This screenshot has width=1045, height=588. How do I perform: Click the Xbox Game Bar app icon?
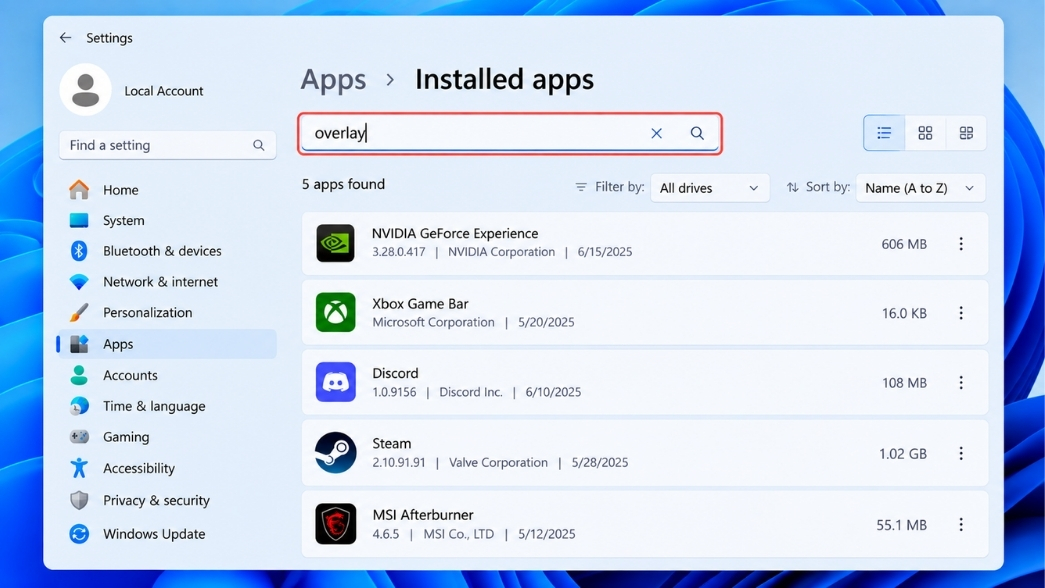pyautogui.click(x=335, y=312)
